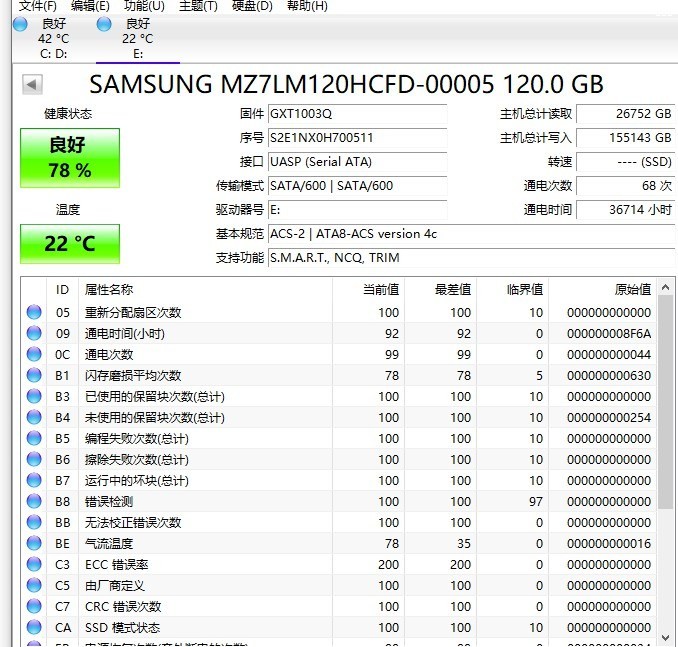Viewport: 678px width, 647px height.
Task: Click the transfer mode field SATA/600 | SATA/600
Action: click(358, 186)
